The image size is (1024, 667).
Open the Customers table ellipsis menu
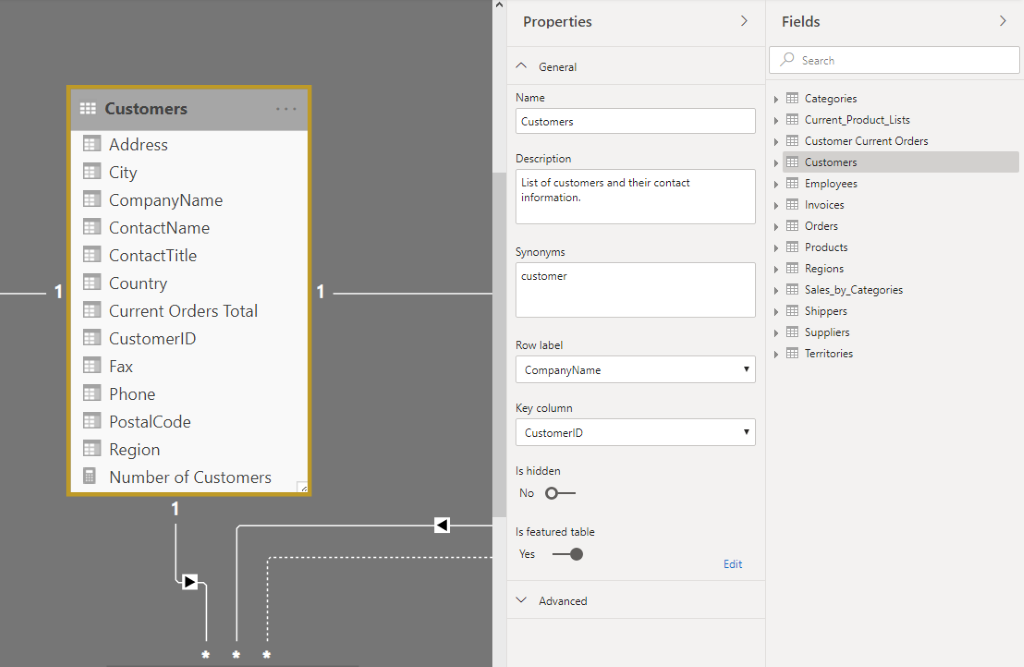[286, 109]
